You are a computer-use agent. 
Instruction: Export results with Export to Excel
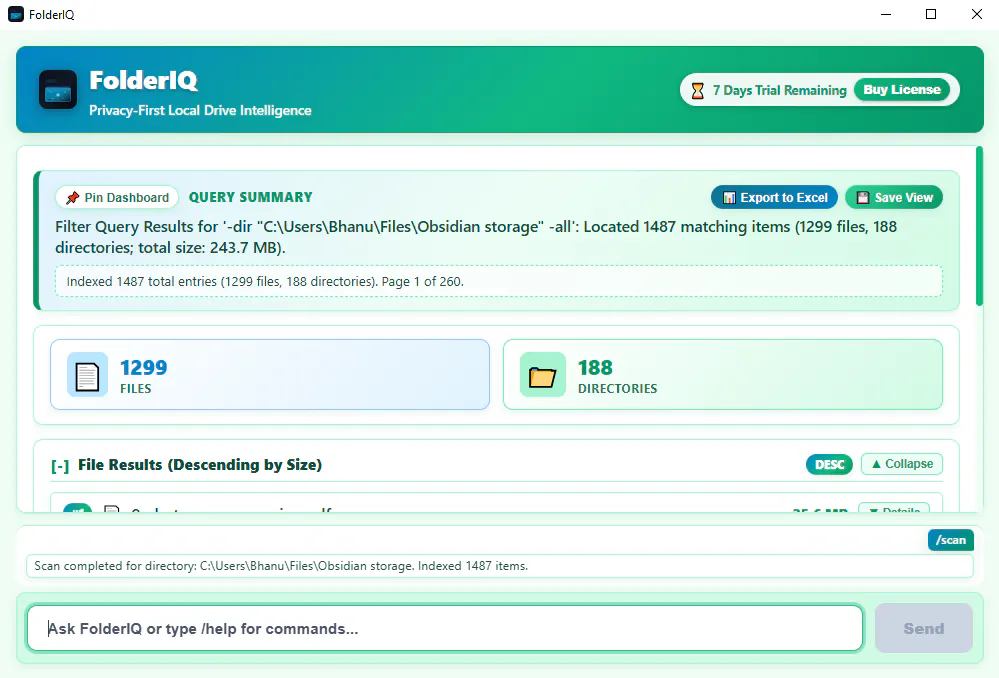(775, 198)
